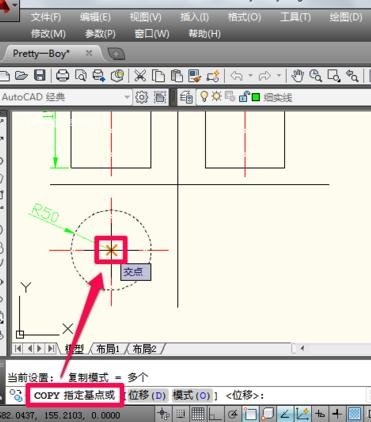Open the 绘图(D) menu
Screen dimensions: 371x422
(346, 17)
